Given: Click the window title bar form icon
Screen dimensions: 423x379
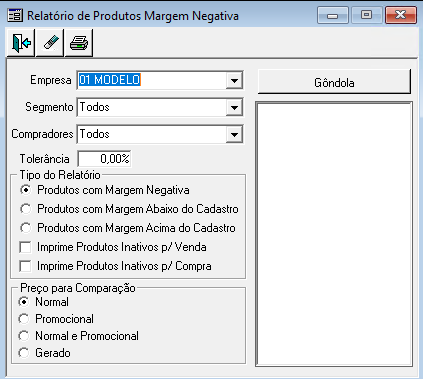Looking at the screenshot, I should pyautogui.click(x=15, y=15).
